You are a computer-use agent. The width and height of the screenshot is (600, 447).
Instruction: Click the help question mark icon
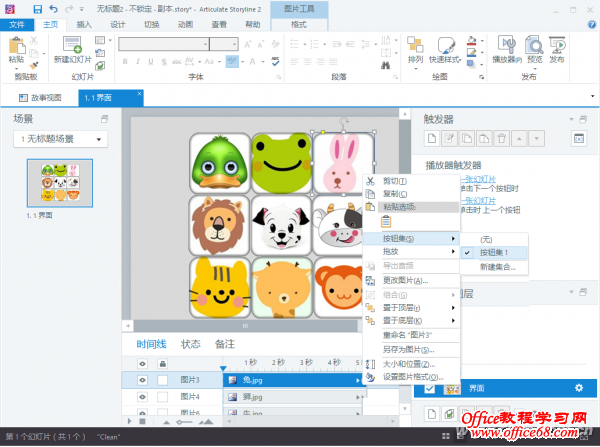(x=592, y=25)
